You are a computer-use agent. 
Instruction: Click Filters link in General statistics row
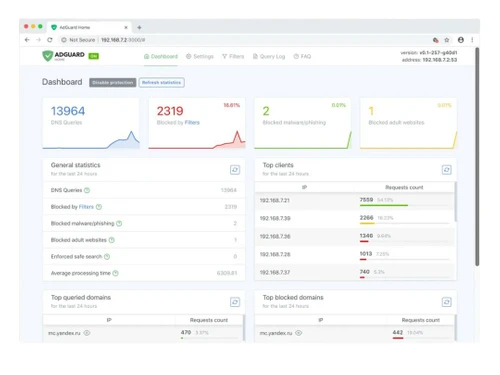(86, 207)
